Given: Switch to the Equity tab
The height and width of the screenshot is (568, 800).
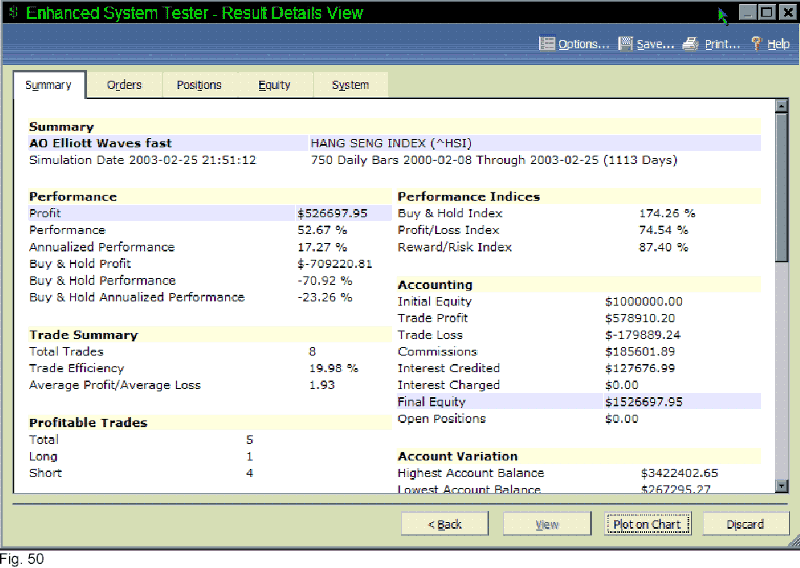Looking at the screenshot, I should 274,85.
